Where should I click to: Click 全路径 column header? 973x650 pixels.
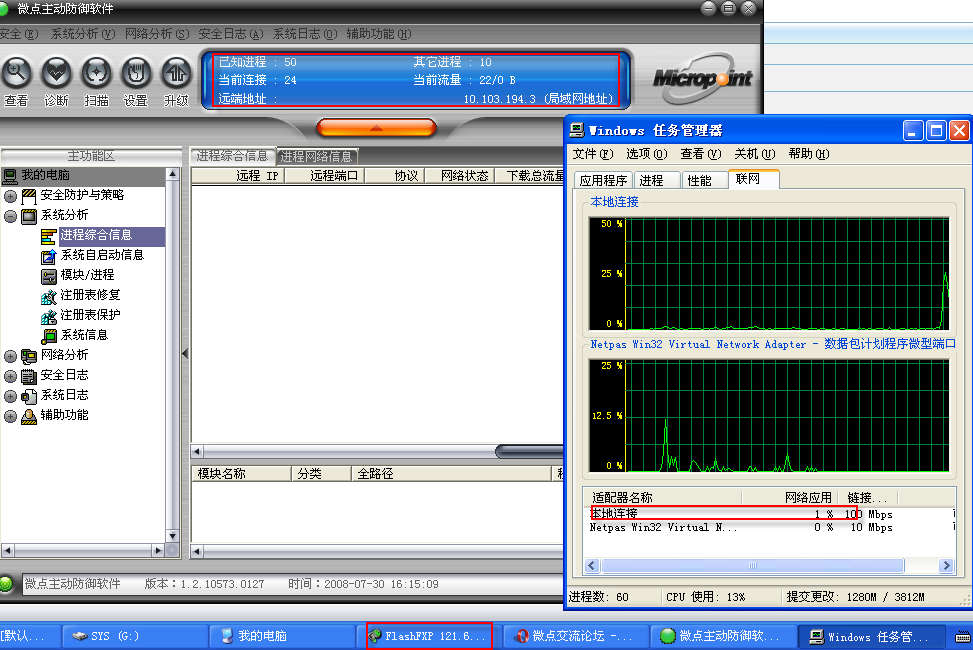[451, 474]
